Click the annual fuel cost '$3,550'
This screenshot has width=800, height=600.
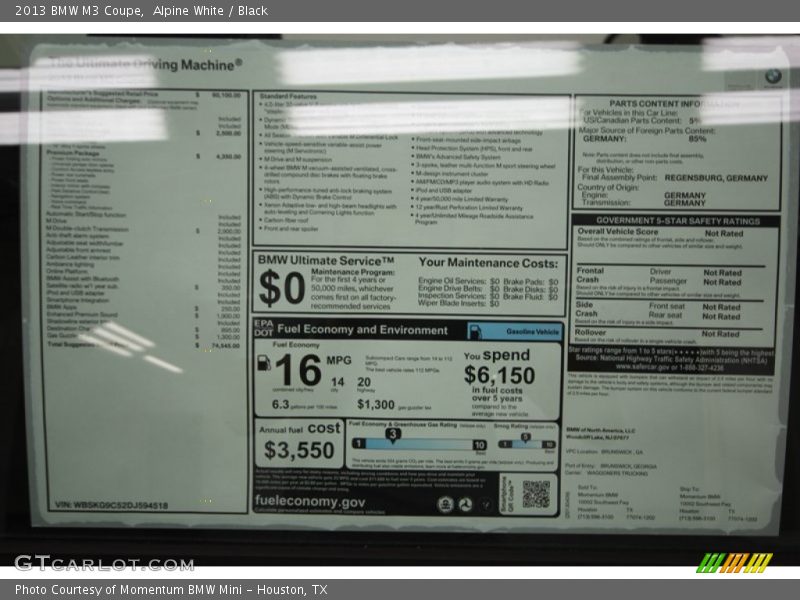299,450
